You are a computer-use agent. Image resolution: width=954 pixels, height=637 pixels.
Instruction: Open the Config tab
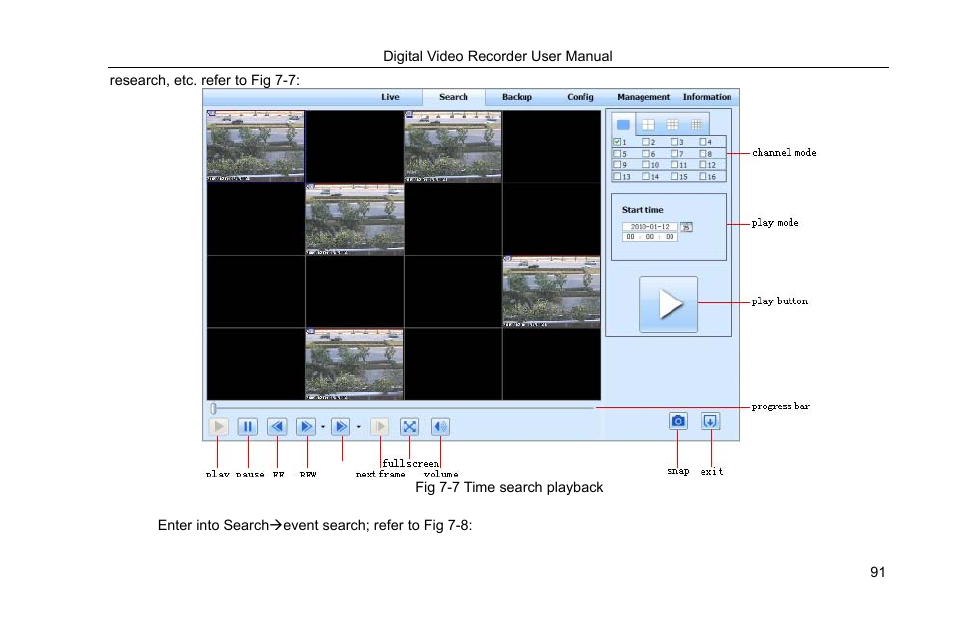point(580,97)
